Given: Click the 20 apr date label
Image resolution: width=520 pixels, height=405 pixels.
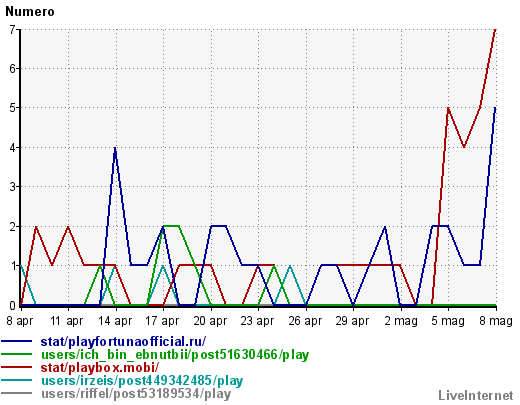Looking at the screenshot, I should tap(210, 321).
